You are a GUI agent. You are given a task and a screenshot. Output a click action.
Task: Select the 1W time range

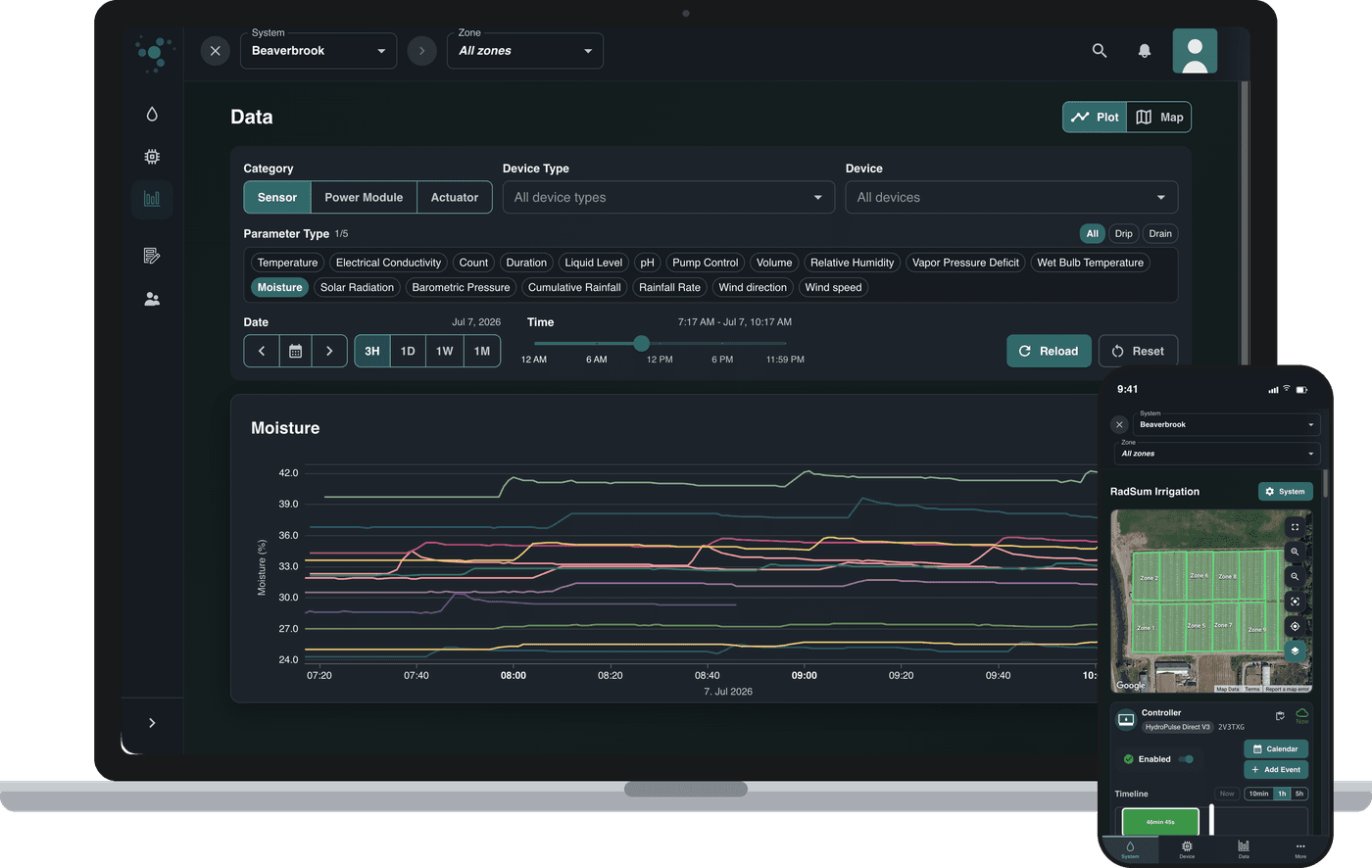coord(445,352)
